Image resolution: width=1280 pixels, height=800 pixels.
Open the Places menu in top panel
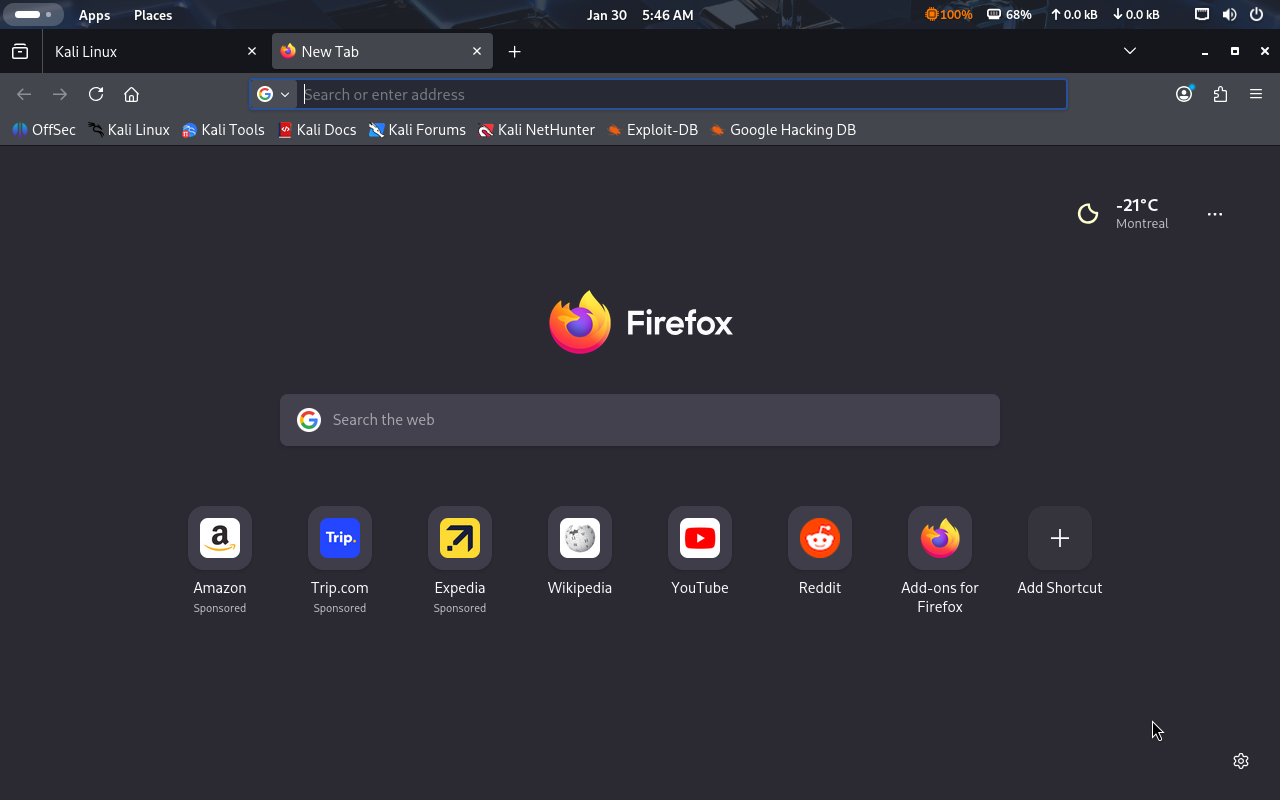(x=153, y=15)
